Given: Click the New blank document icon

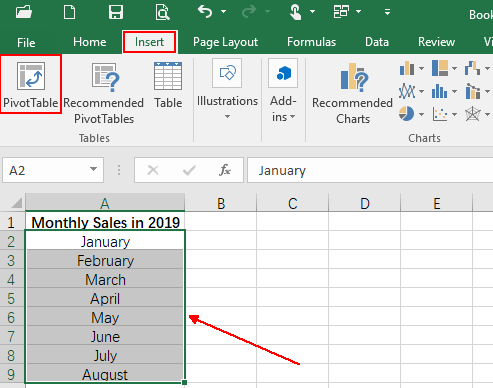Looking at the screenshot, I should [69, 12].
